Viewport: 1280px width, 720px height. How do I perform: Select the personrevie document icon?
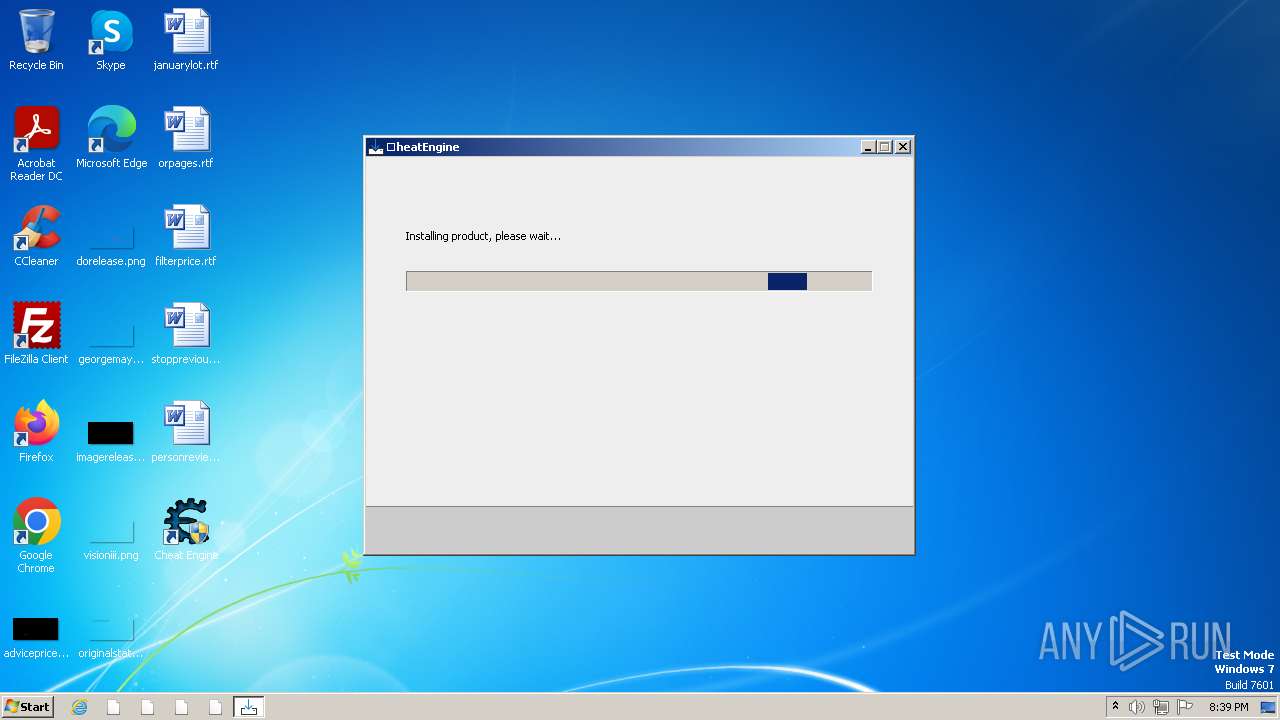186,432
